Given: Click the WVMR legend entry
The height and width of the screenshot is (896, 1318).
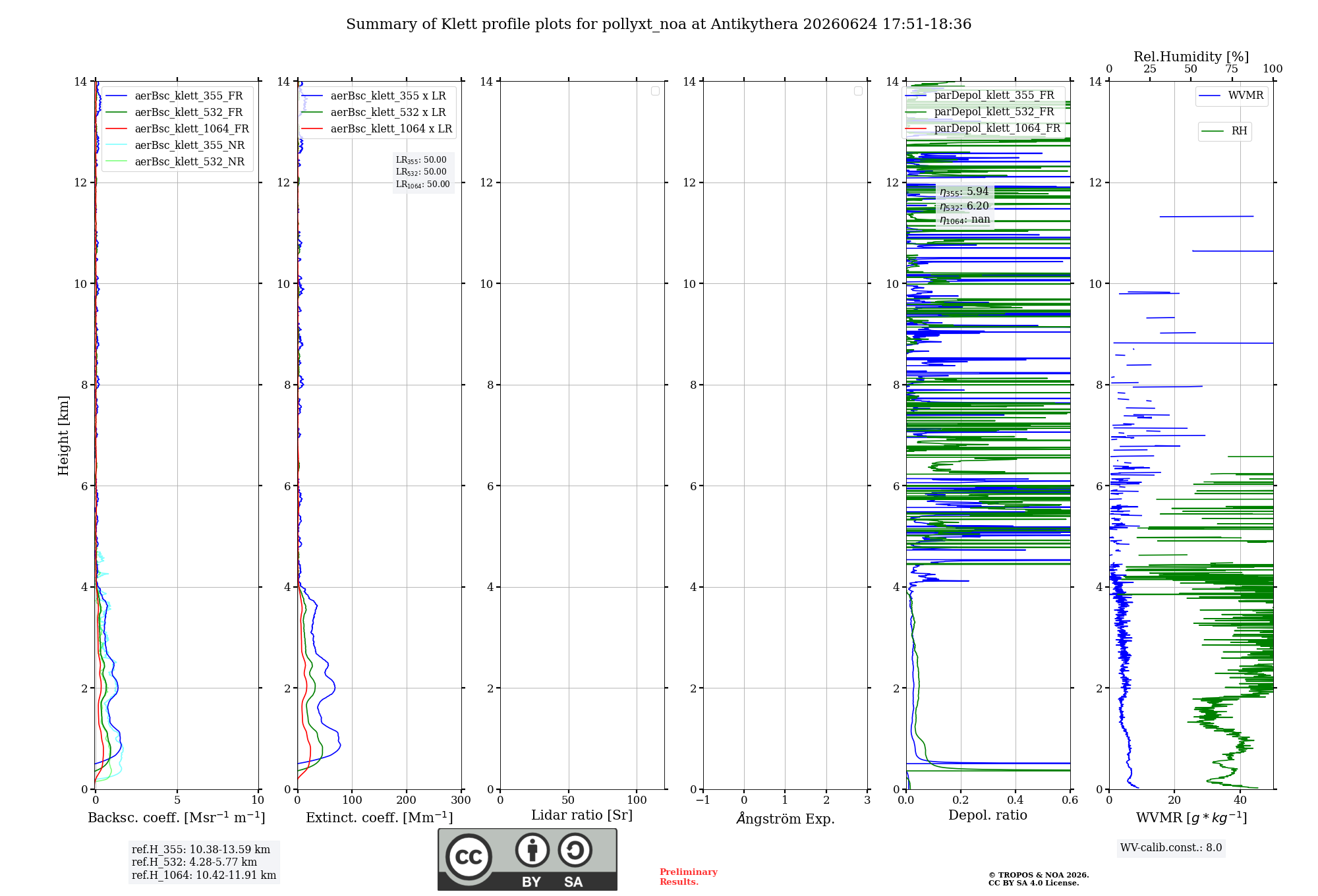Looking at the screenshot, I should (1231, 96).
